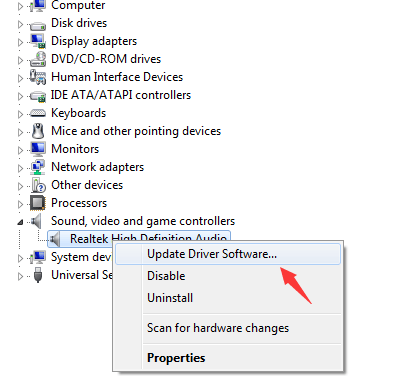The height and width of the screenshot is (376, 416).
Task: Click the Keyboards category icon
Action: coord(38,113)
